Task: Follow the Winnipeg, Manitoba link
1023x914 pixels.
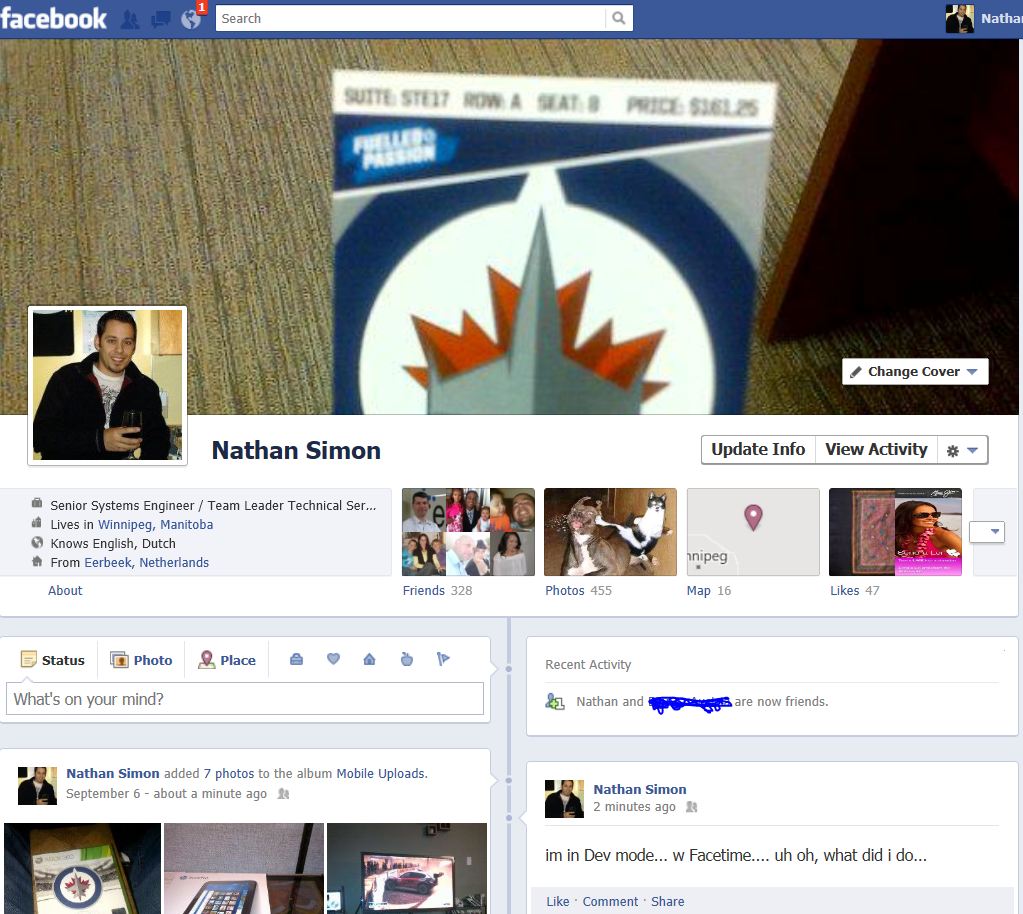Action: (155, 525)
